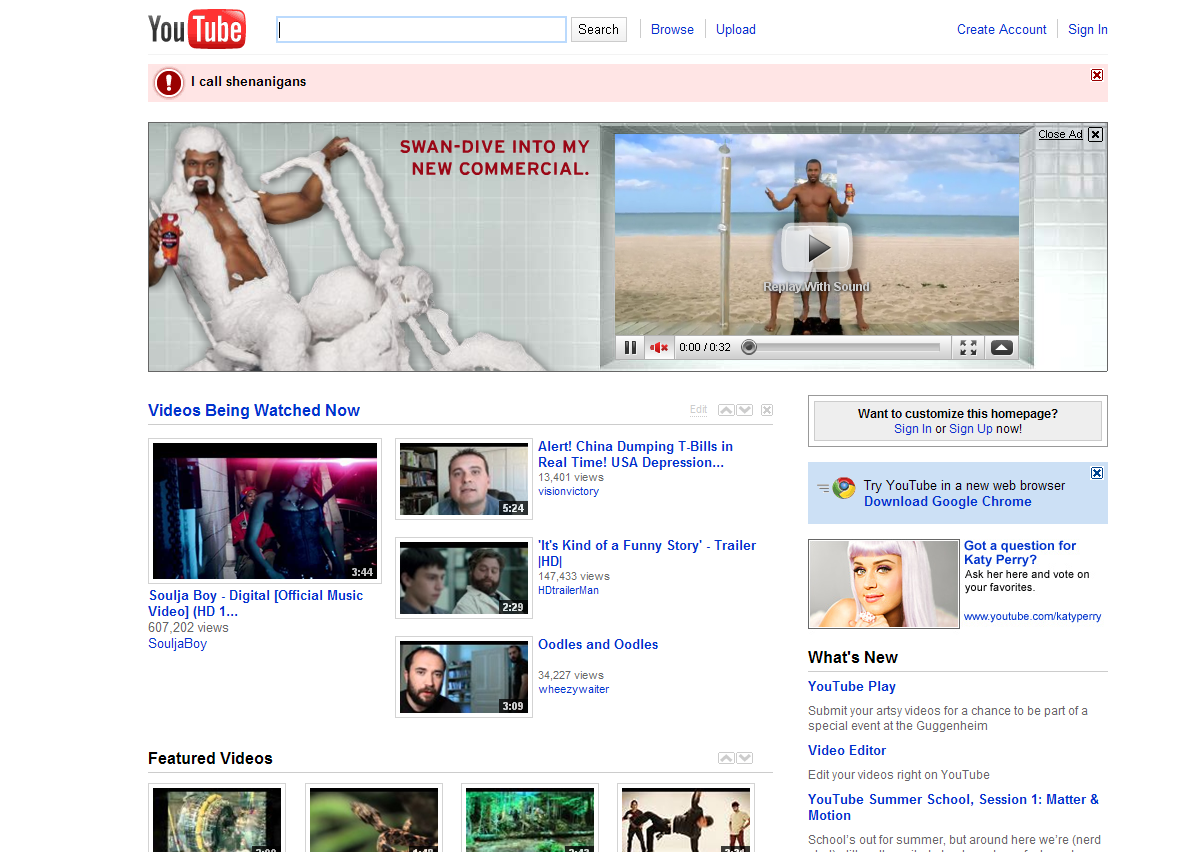Open Soulja Boy - Digital video title

256,603
